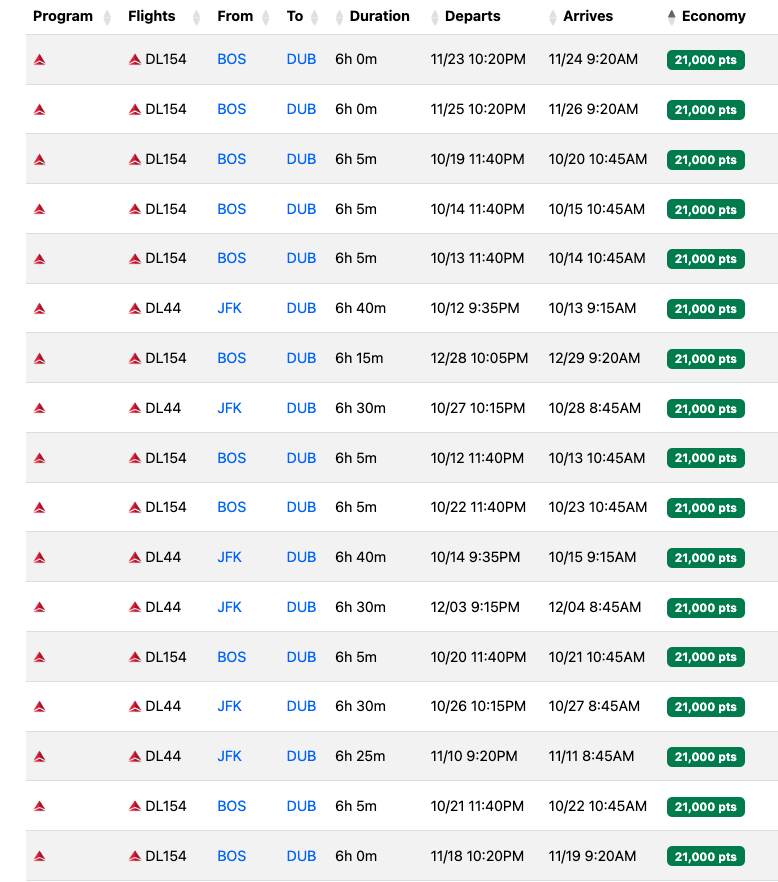Select 21,000 pts fare for 12/03 DL44 flight
778x882 pixels.
(x=705, y=608)
